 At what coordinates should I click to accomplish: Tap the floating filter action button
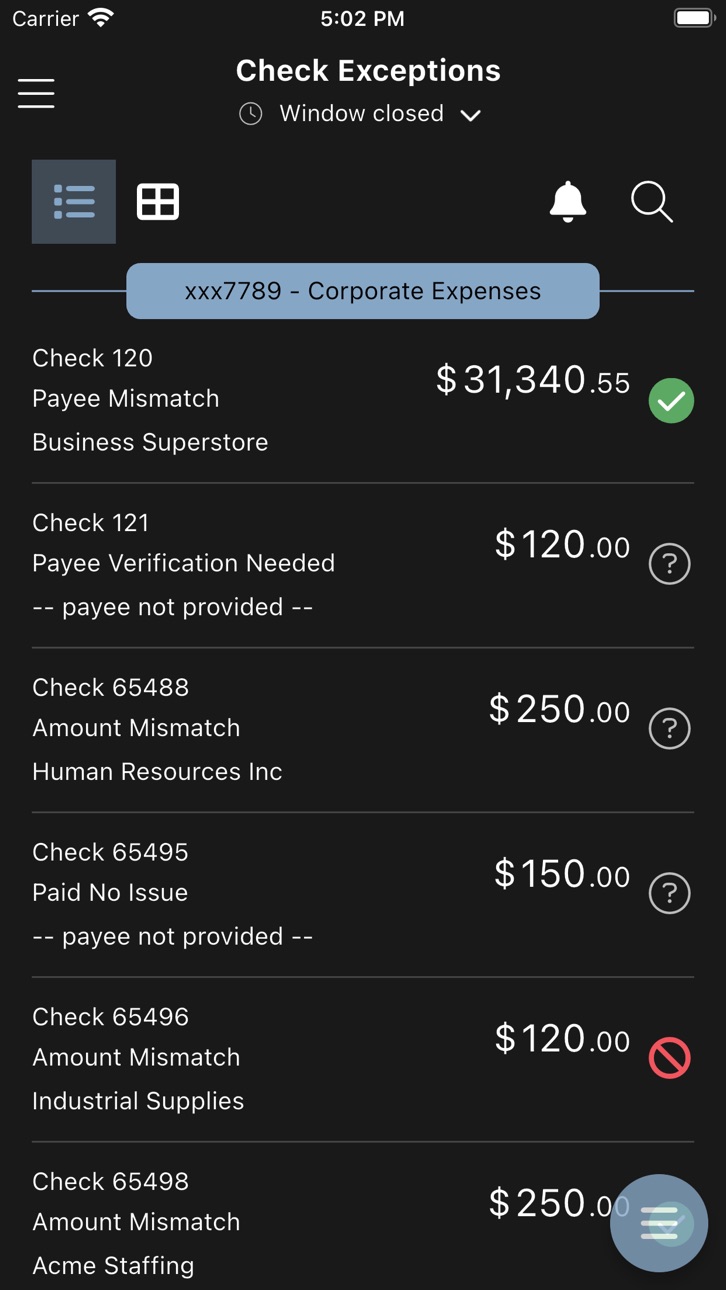[x=659, y=1223]
